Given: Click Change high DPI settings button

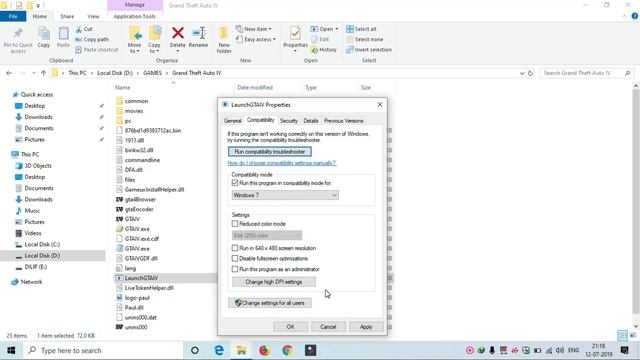Looking at the screenshot, I should [x=274, y=282].
